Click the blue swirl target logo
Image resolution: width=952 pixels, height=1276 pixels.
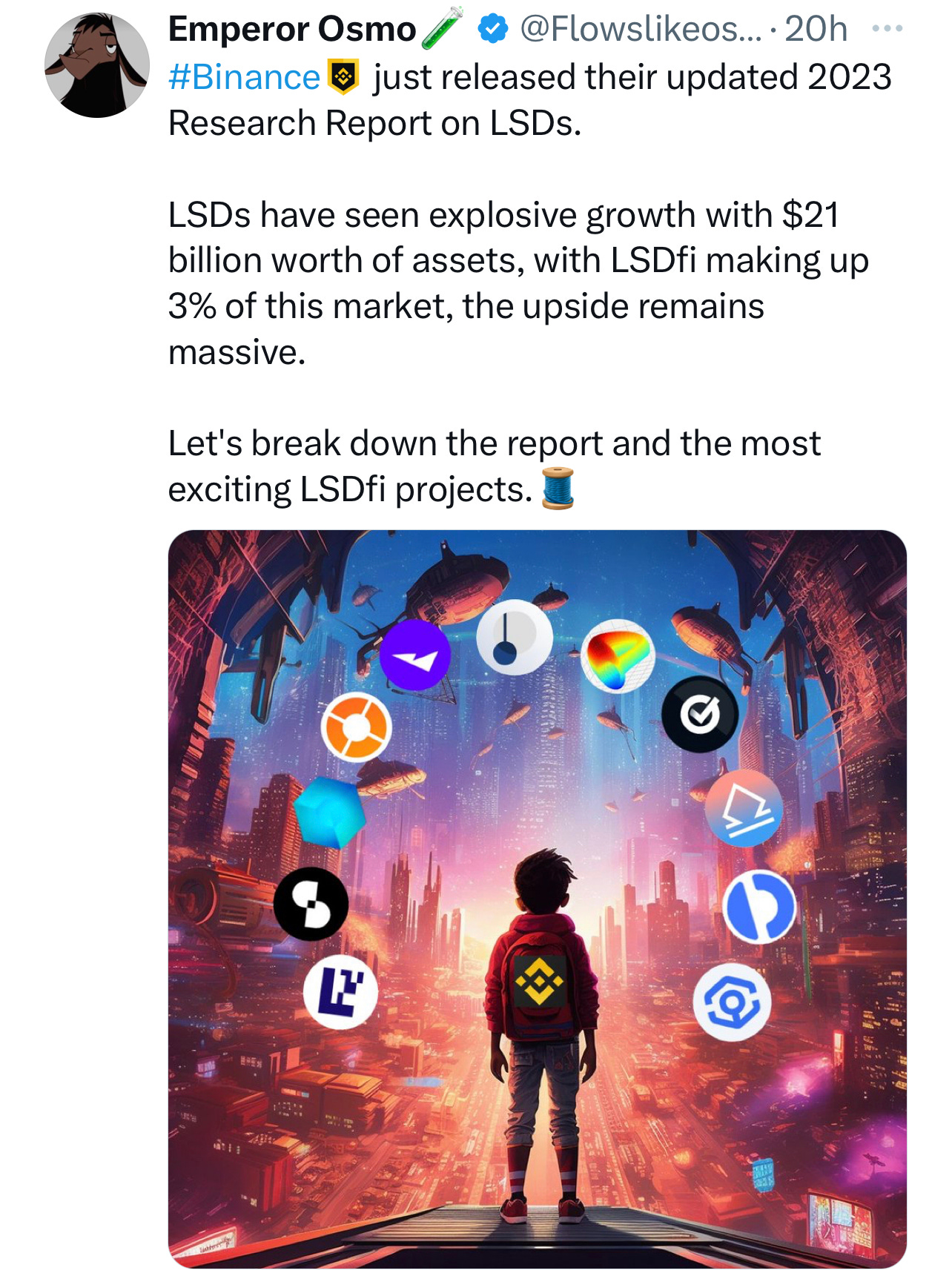pos(732,1002)
